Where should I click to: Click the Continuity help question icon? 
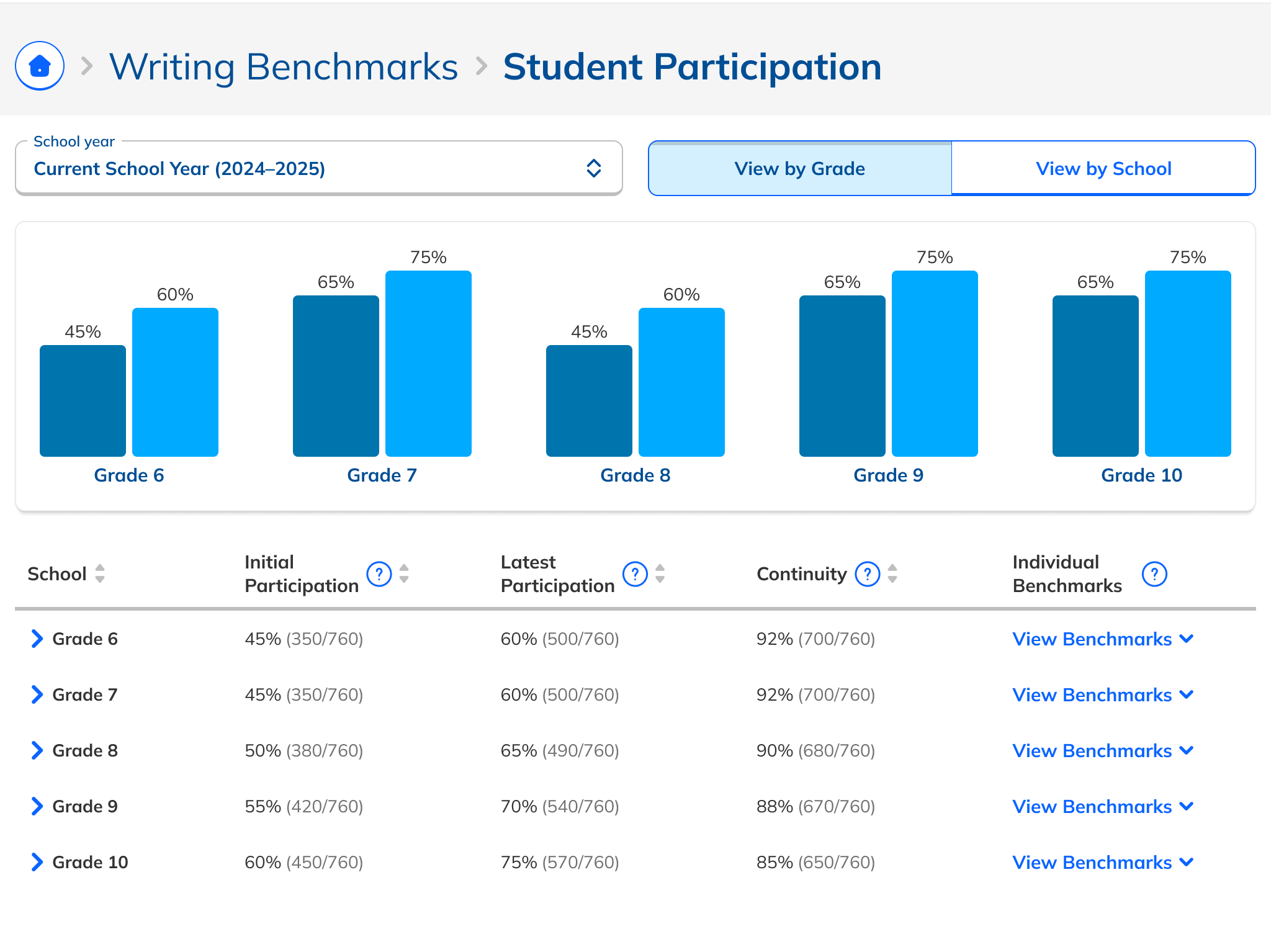tap(867, 574)
